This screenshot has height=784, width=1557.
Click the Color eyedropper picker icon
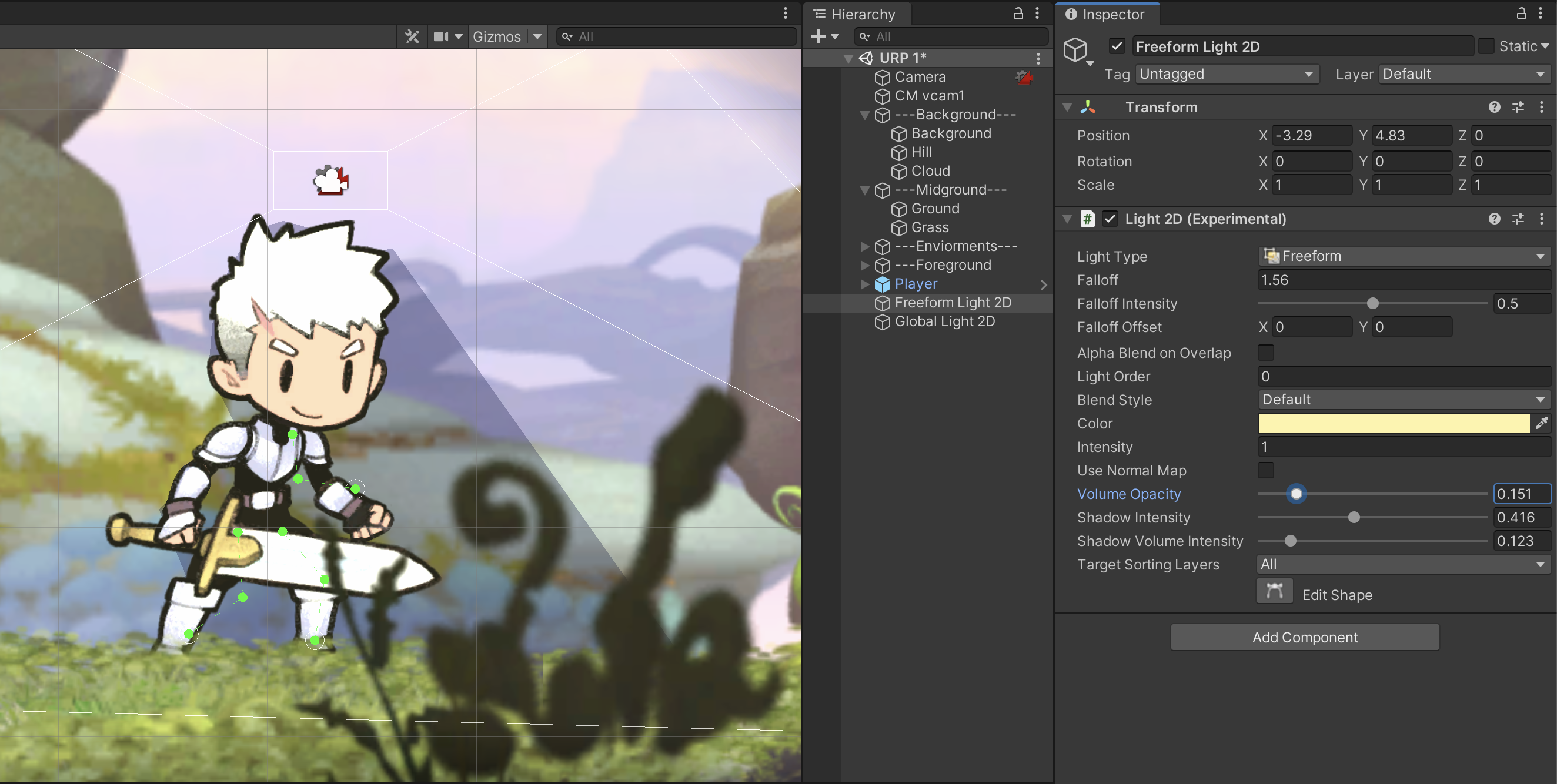(1542, 423)
